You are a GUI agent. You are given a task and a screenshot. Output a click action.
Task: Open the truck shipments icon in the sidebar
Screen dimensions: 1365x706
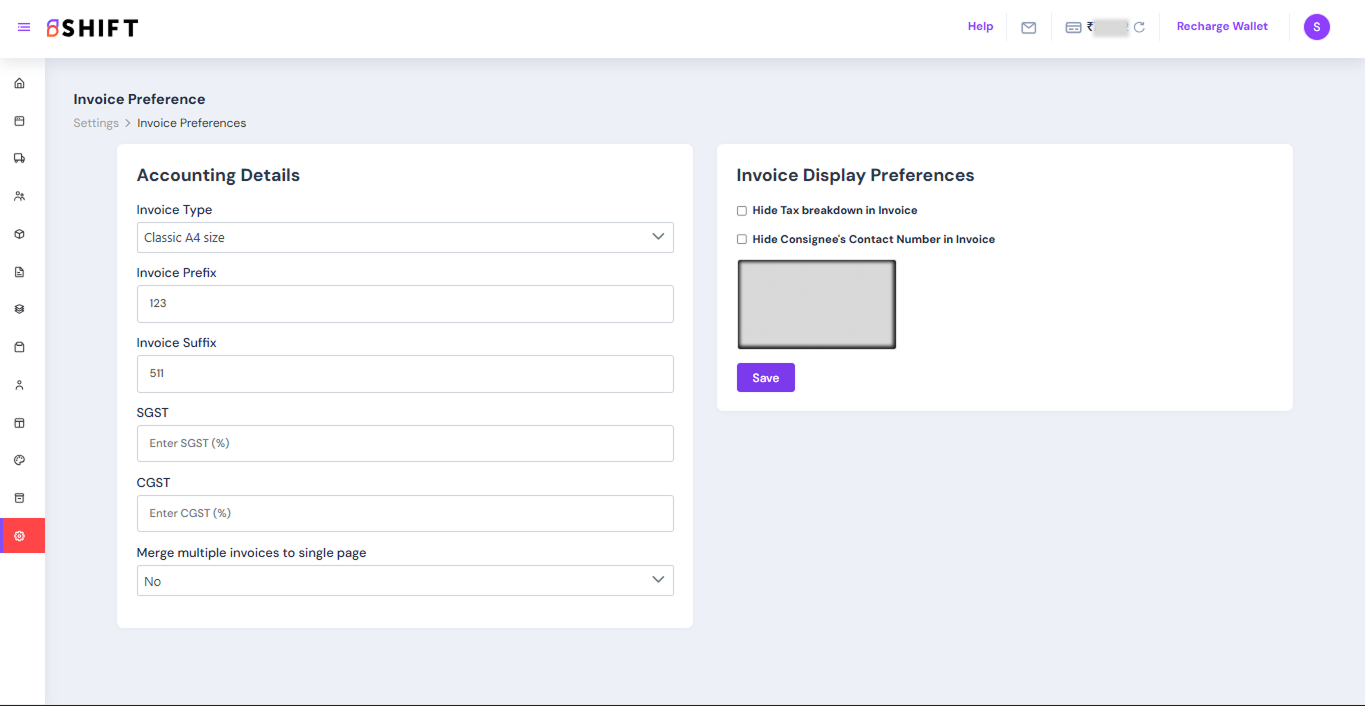[19, 158]
